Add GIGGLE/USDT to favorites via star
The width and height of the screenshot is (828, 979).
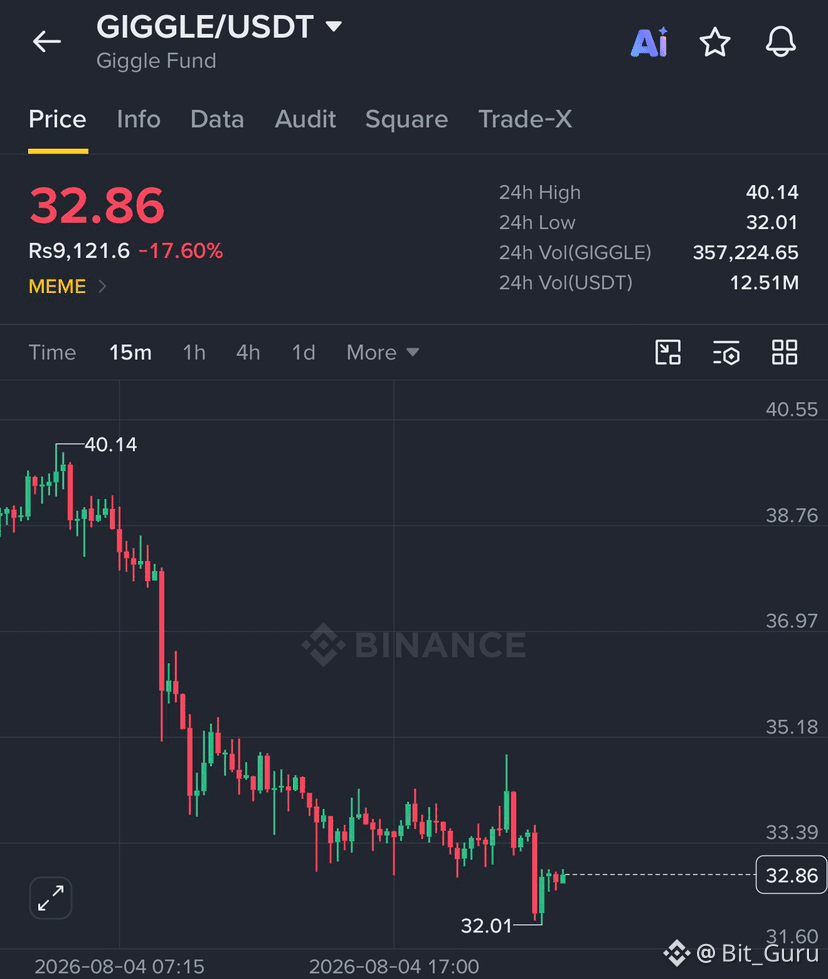pyautogui.click(x=715, y=42)
